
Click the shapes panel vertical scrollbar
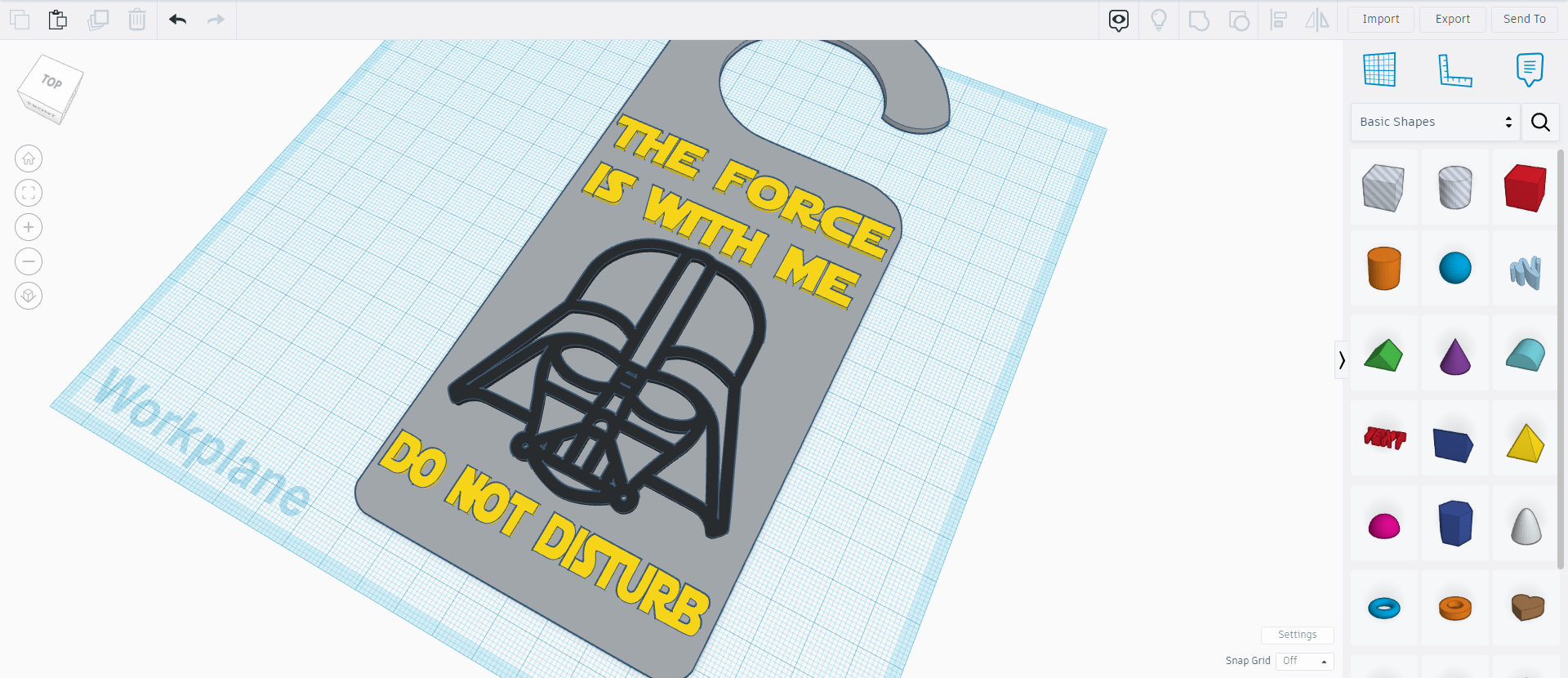pyautogui.click(x=1561, y=358)
